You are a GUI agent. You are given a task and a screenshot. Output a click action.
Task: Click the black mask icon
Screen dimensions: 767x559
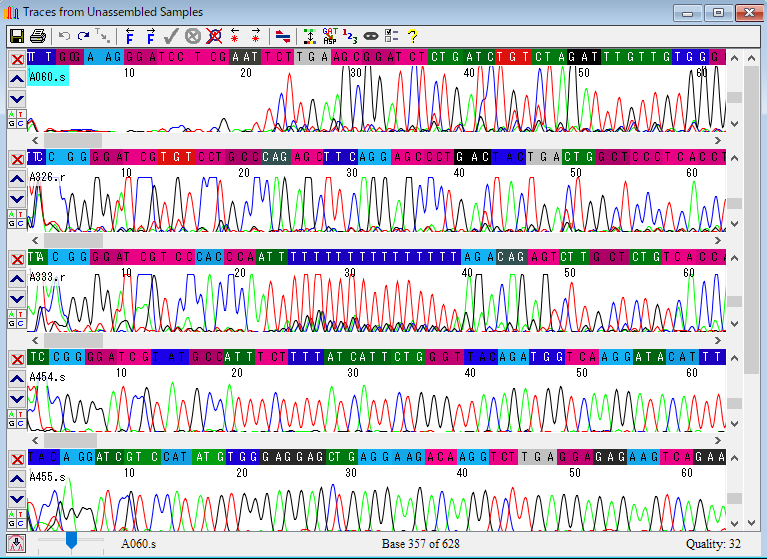371,36
